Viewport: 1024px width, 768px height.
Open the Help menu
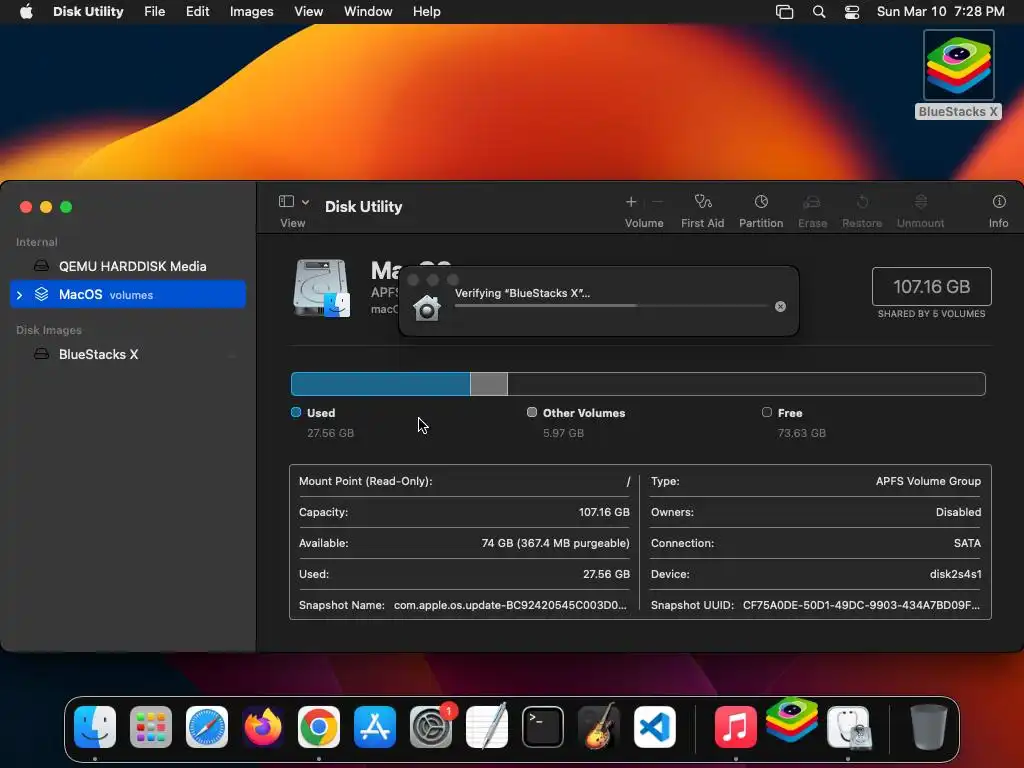pos(426,12)
